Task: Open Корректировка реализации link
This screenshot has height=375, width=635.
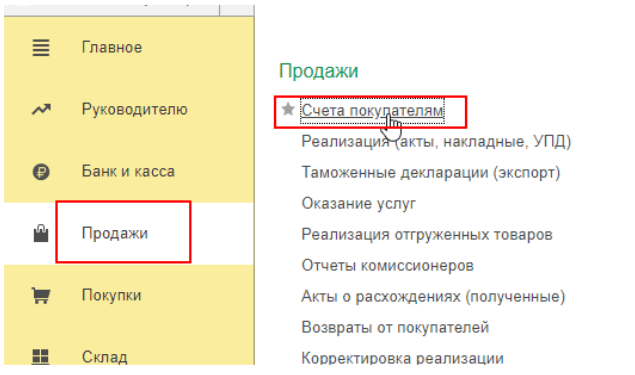Action: pos(403,358)
